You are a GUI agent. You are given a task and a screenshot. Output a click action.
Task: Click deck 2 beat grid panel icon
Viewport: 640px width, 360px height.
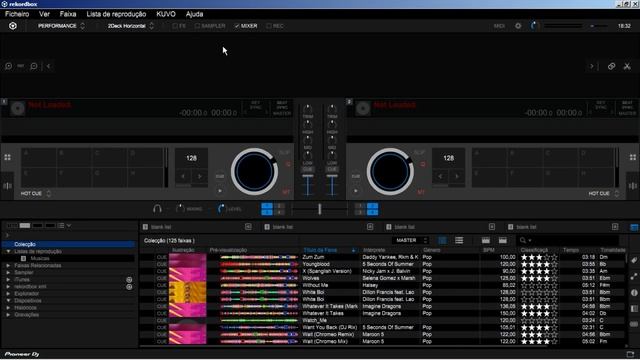click(633, 186)
